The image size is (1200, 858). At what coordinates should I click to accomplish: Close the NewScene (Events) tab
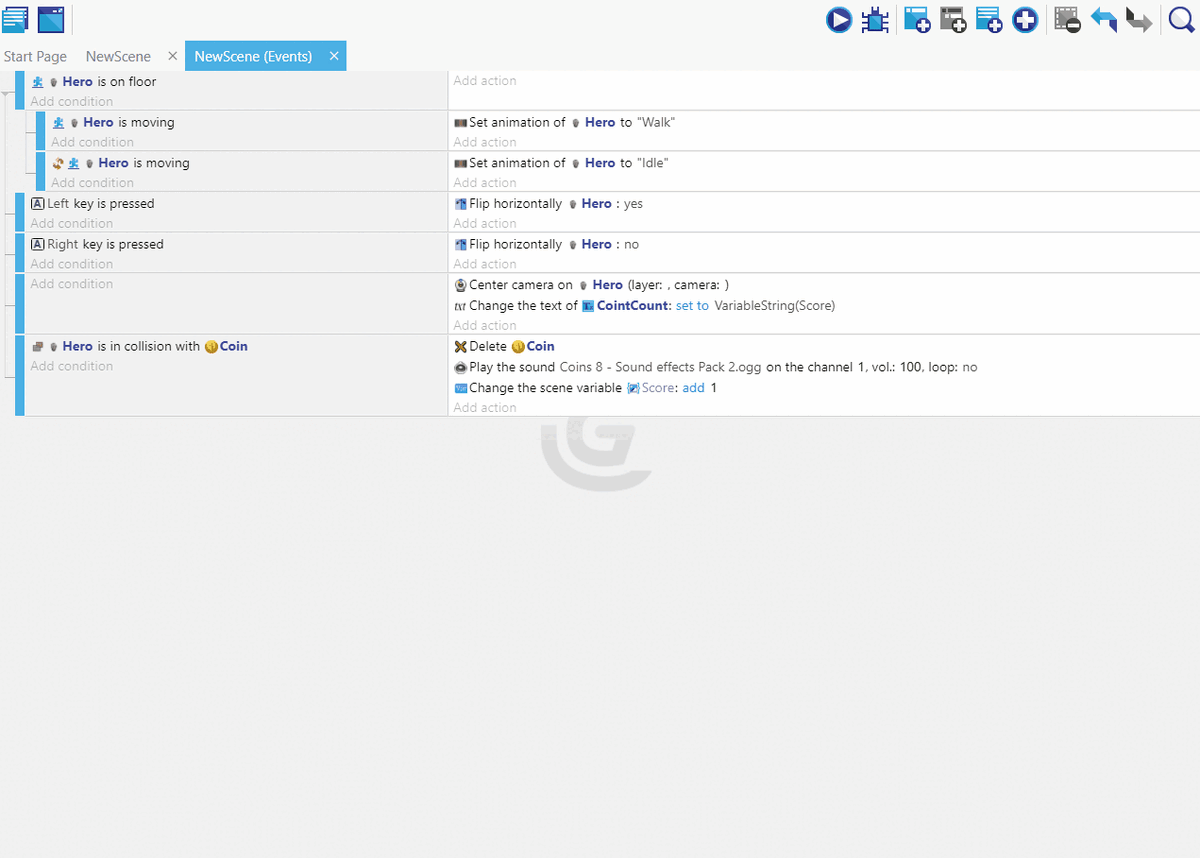[334, 56]
